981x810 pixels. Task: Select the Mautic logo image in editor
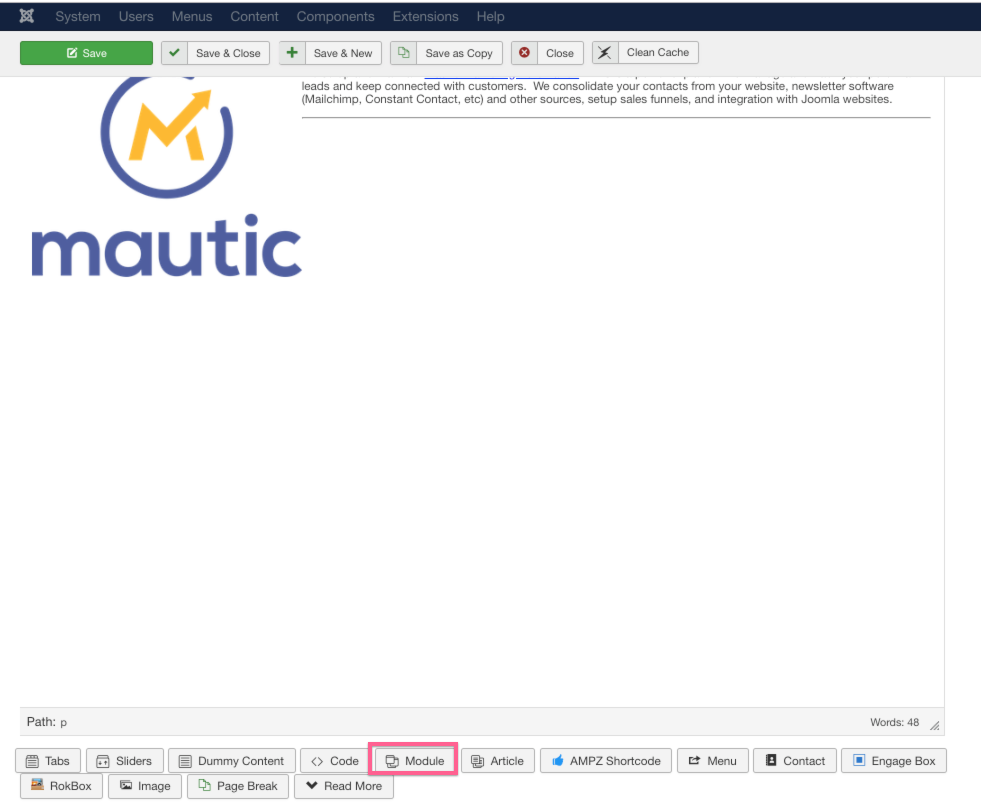166,177
